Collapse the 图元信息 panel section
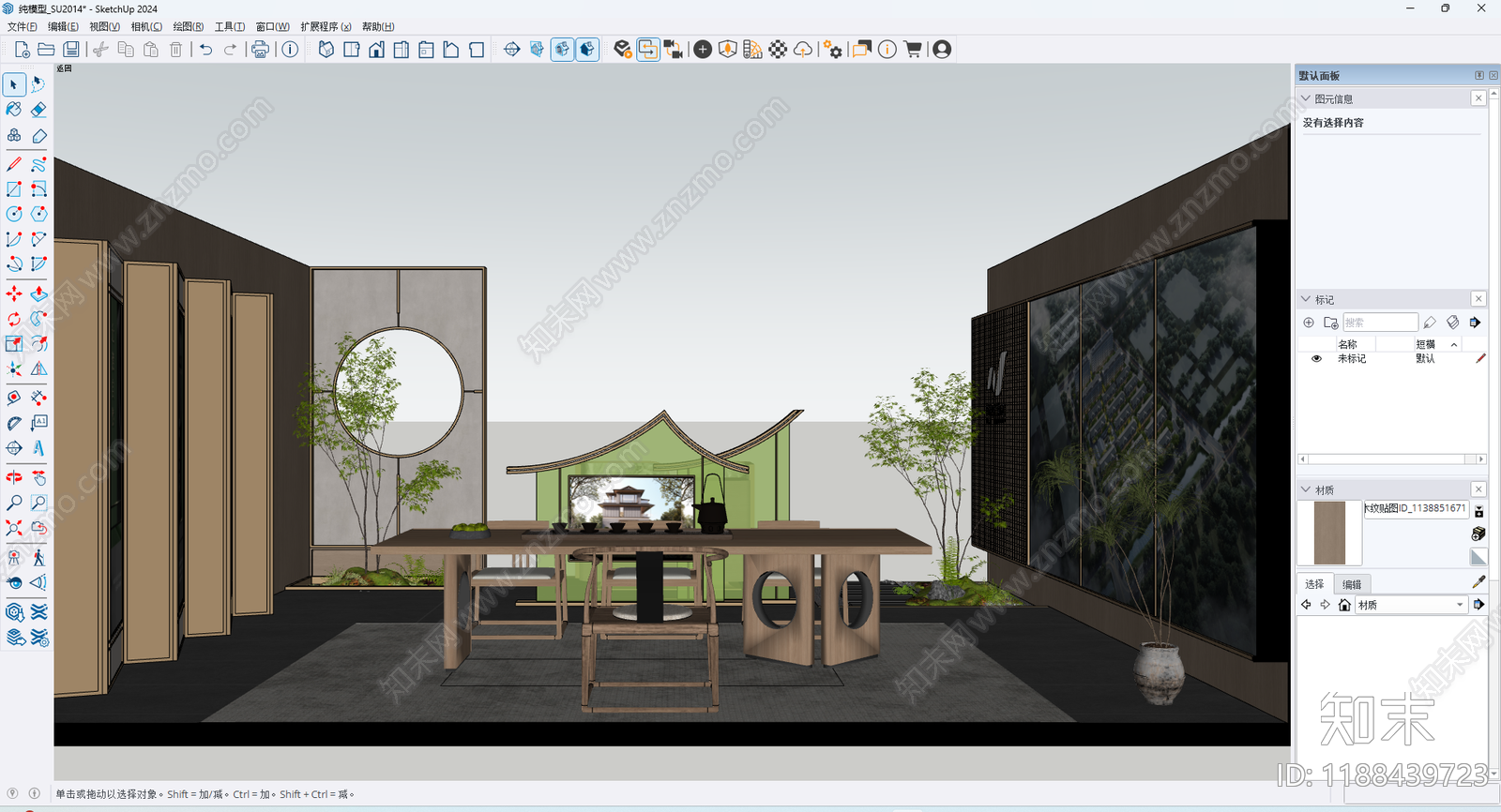 click(1306, 98)
